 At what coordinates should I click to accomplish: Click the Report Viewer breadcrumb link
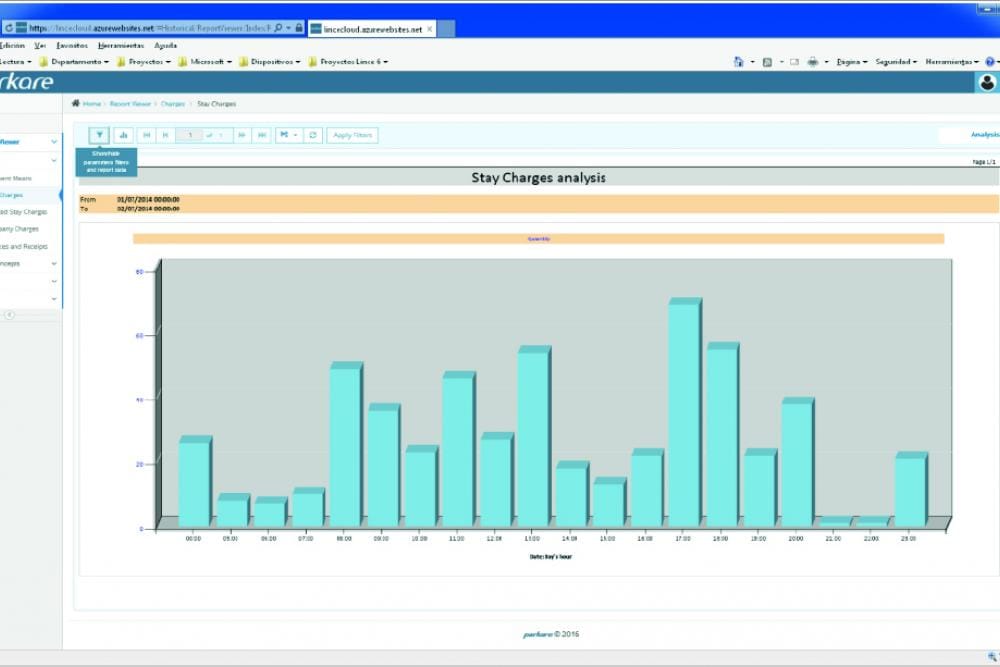point(130,103)
